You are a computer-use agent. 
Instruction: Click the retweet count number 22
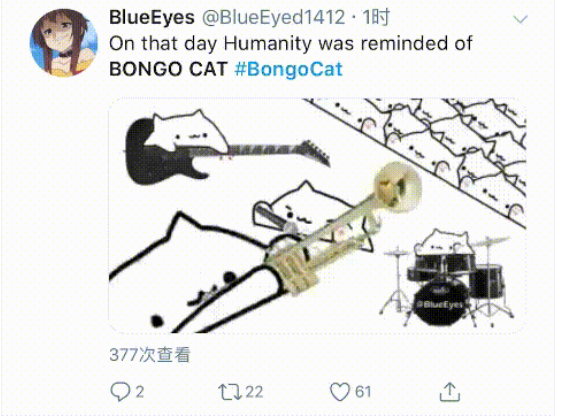click(x=254, y=392)
